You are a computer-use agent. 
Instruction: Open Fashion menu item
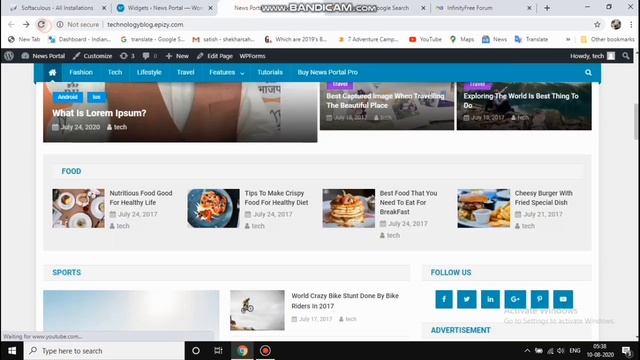pos(81,72)
